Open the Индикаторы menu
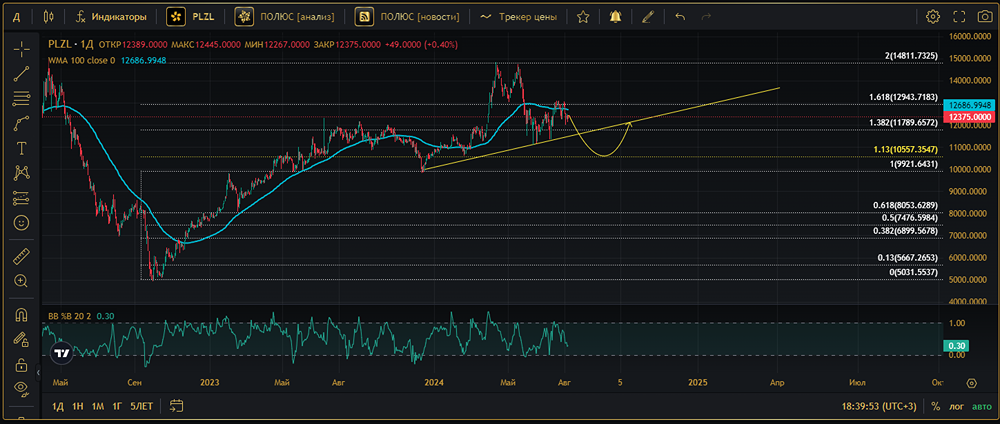The image size is (1000, 424). tap(110, 17)
